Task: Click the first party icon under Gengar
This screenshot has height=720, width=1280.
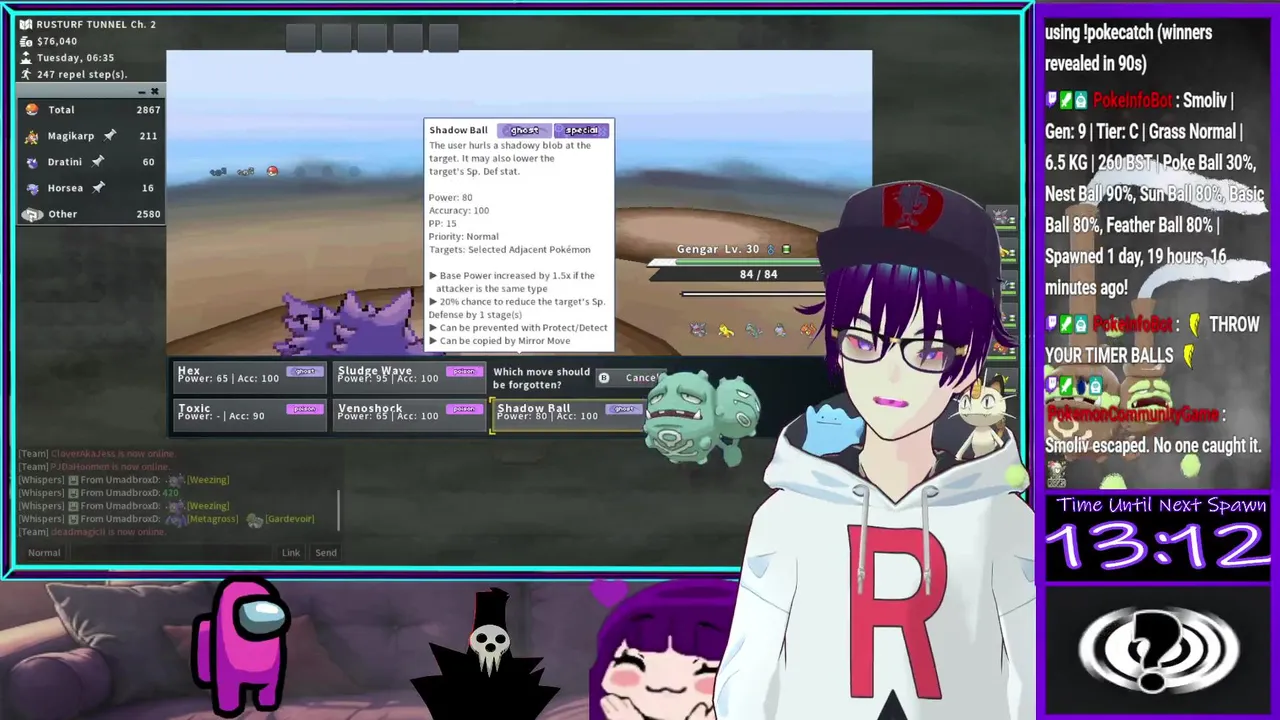Action: point(698,329)
